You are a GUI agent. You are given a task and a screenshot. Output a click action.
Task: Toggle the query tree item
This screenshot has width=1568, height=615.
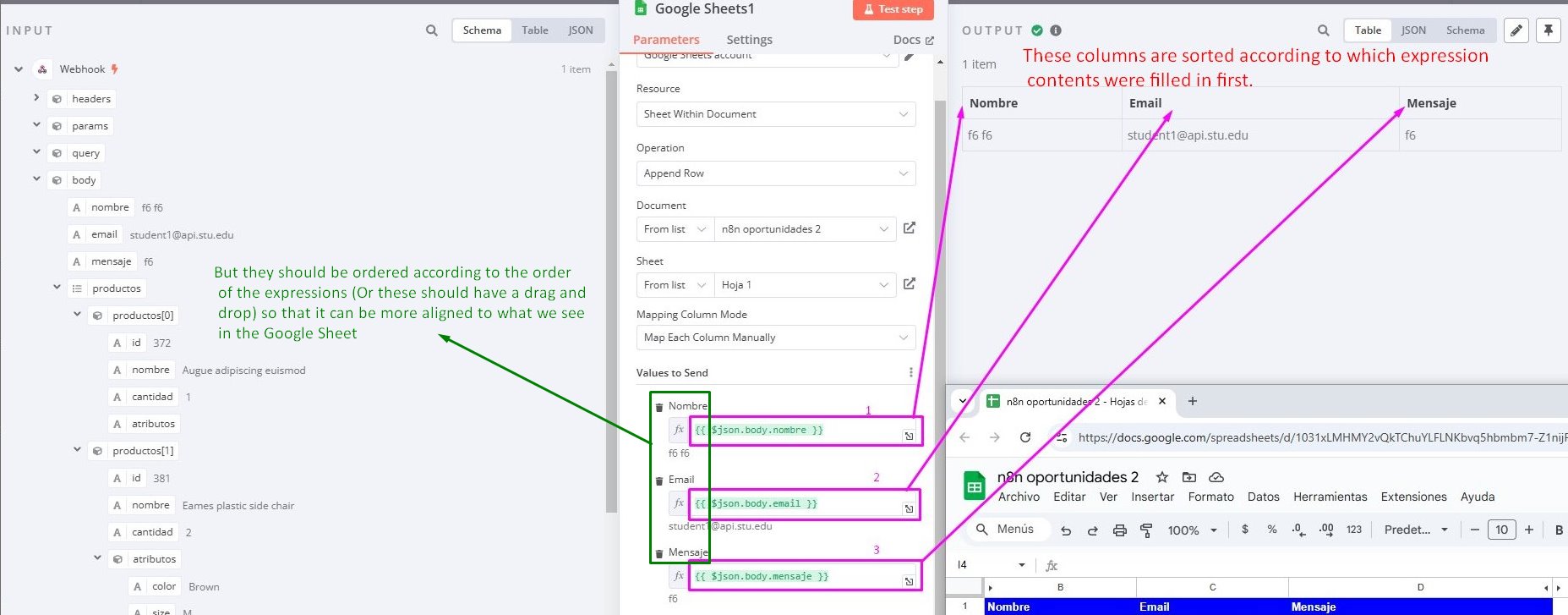point(36,152)
